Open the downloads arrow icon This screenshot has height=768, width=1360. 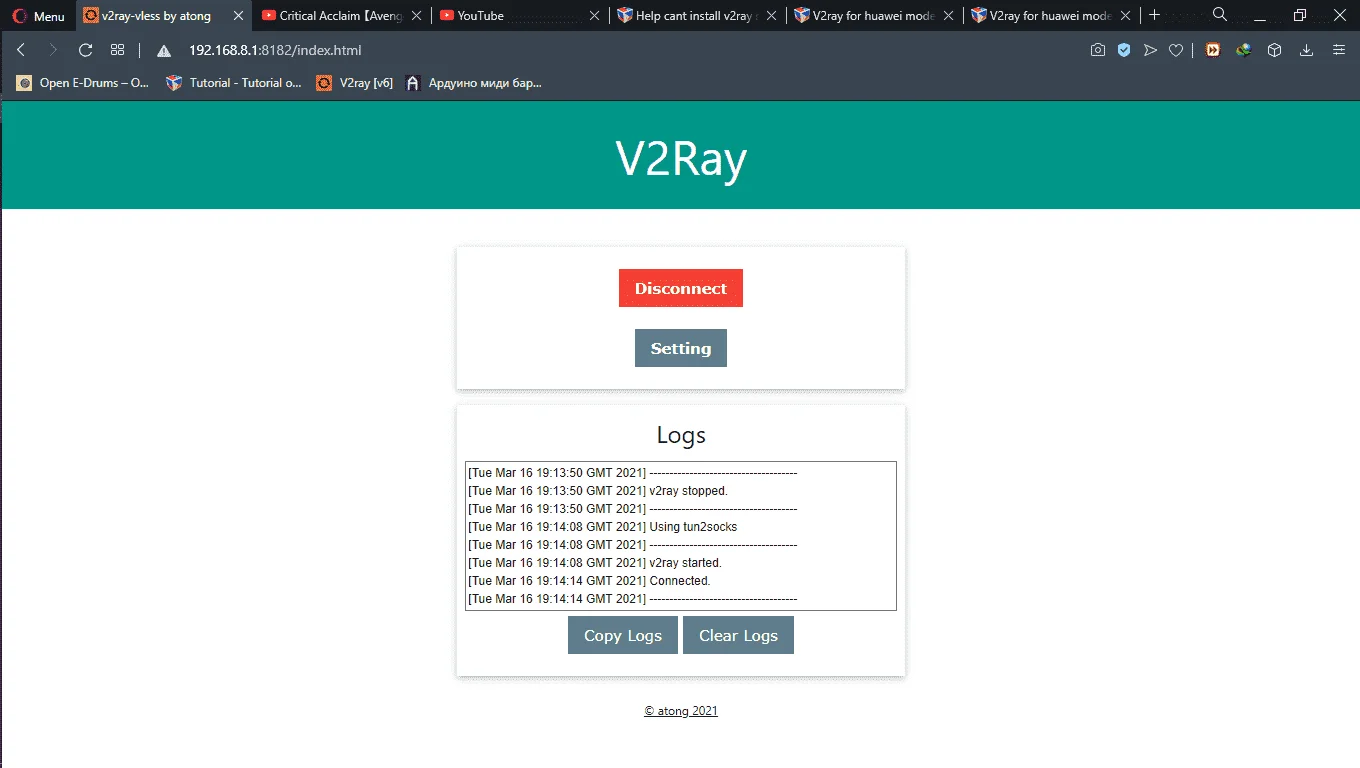click(1306, 50)
